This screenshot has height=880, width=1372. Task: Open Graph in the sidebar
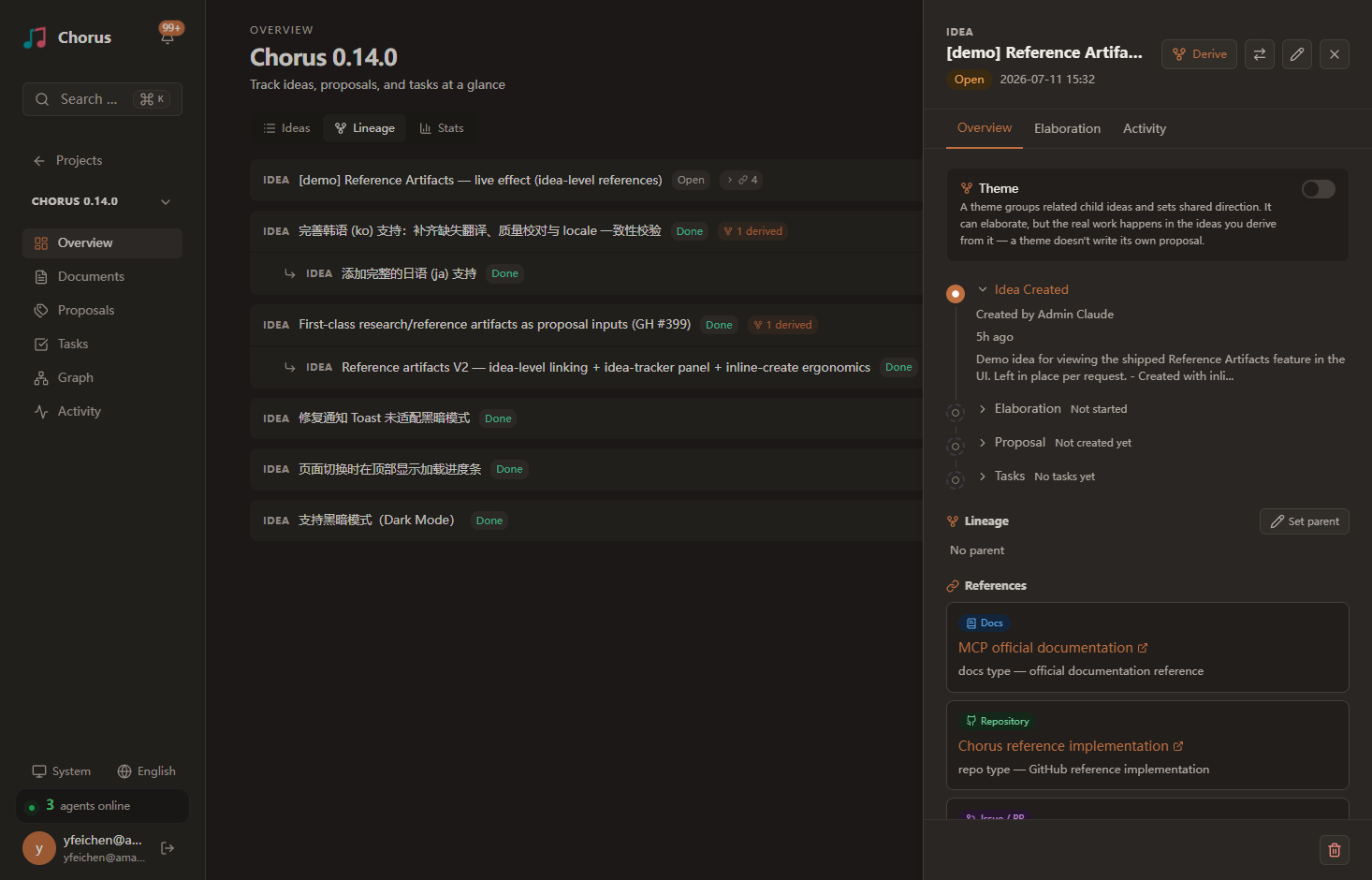[x=102, y=378]
